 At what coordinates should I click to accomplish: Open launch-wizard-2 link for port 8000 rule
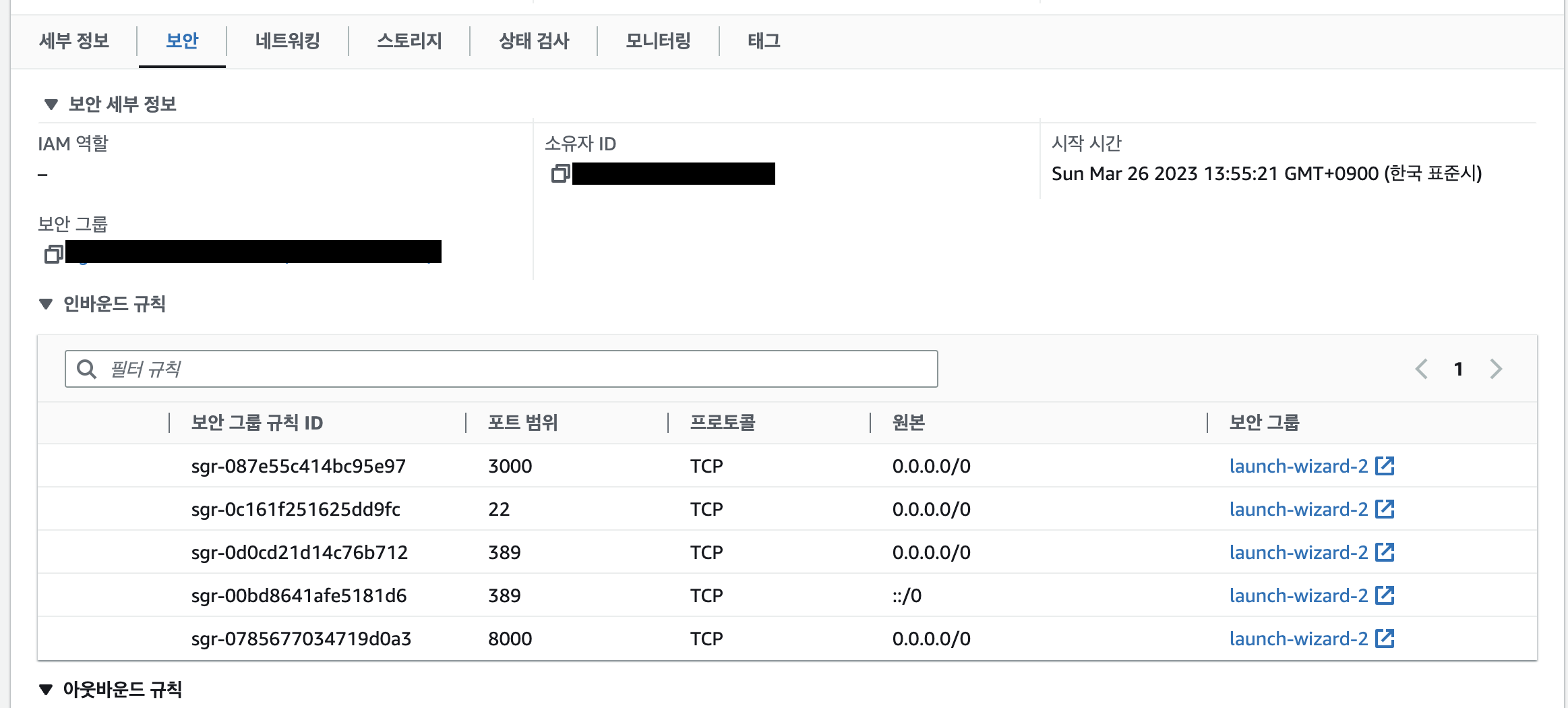click(x=1299, y=639)
